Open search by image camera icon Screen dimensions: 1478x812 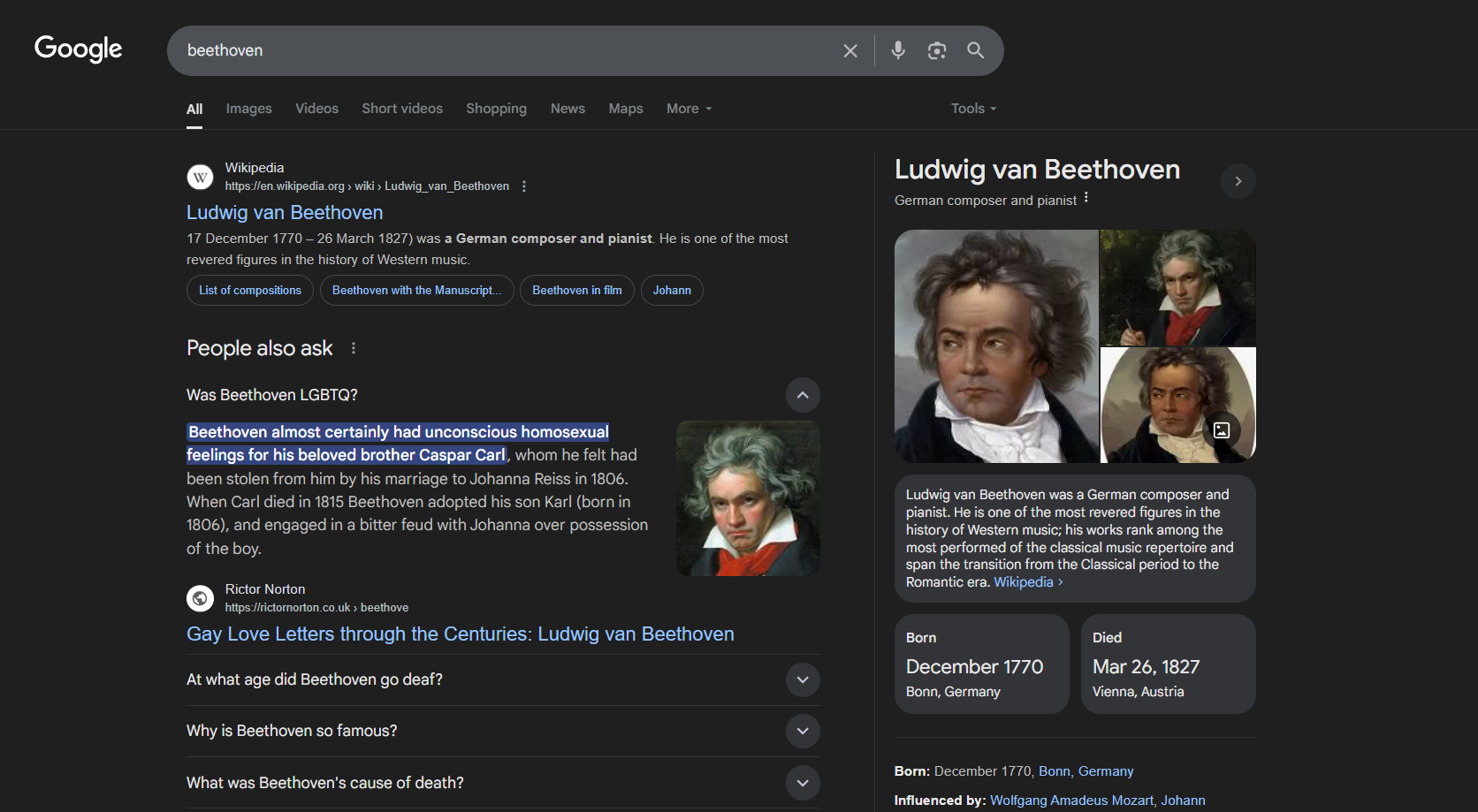pyautogui.click(x=937, y=50)
